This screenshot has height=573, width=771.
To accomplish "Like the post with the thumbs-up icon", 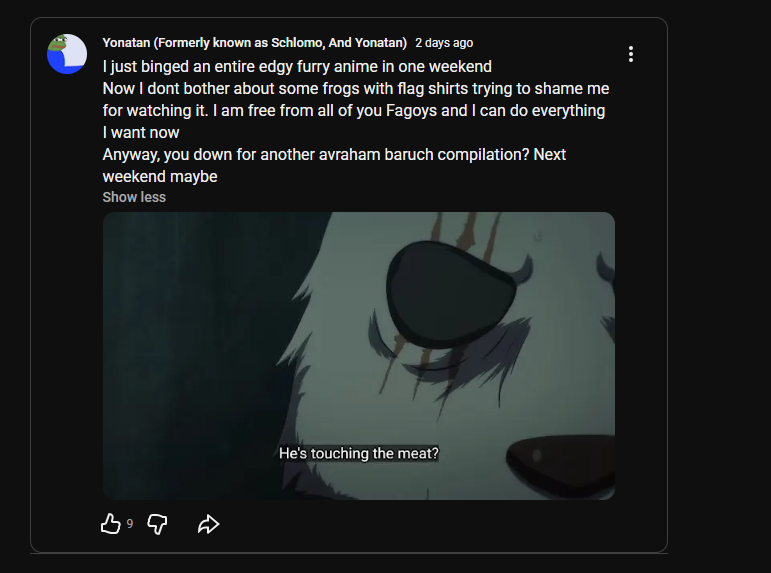I will coord(111,523).
